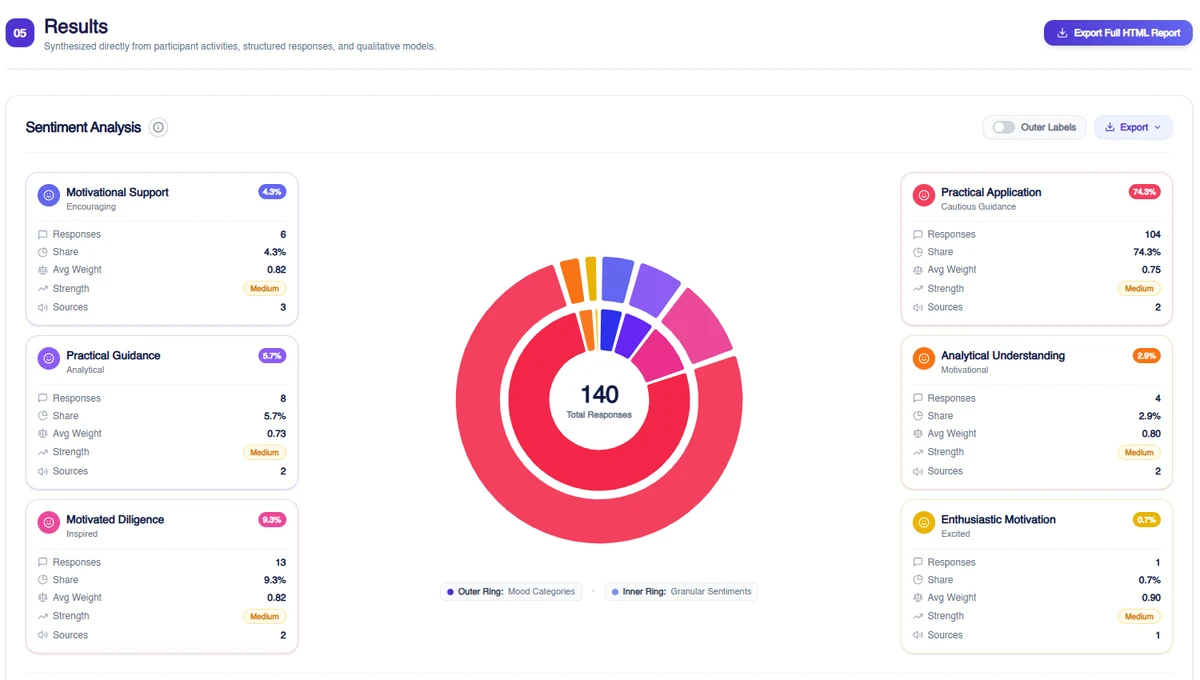Click the yellow outer donut segment
This screenshot has width=1200, height=680.
[591, 278]
